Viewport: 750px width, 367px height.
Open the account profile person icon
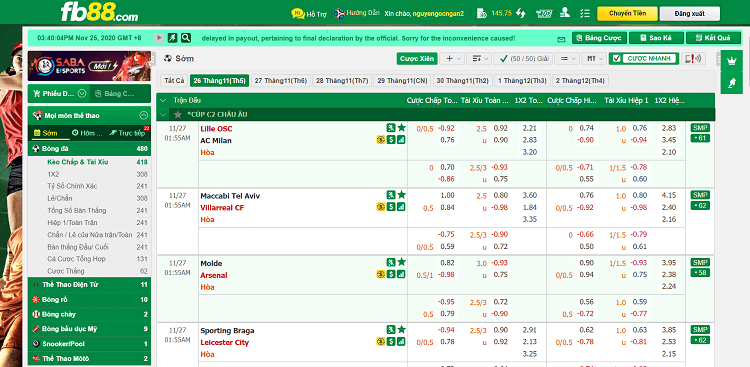pyautogui.click(x=565, y=13)
